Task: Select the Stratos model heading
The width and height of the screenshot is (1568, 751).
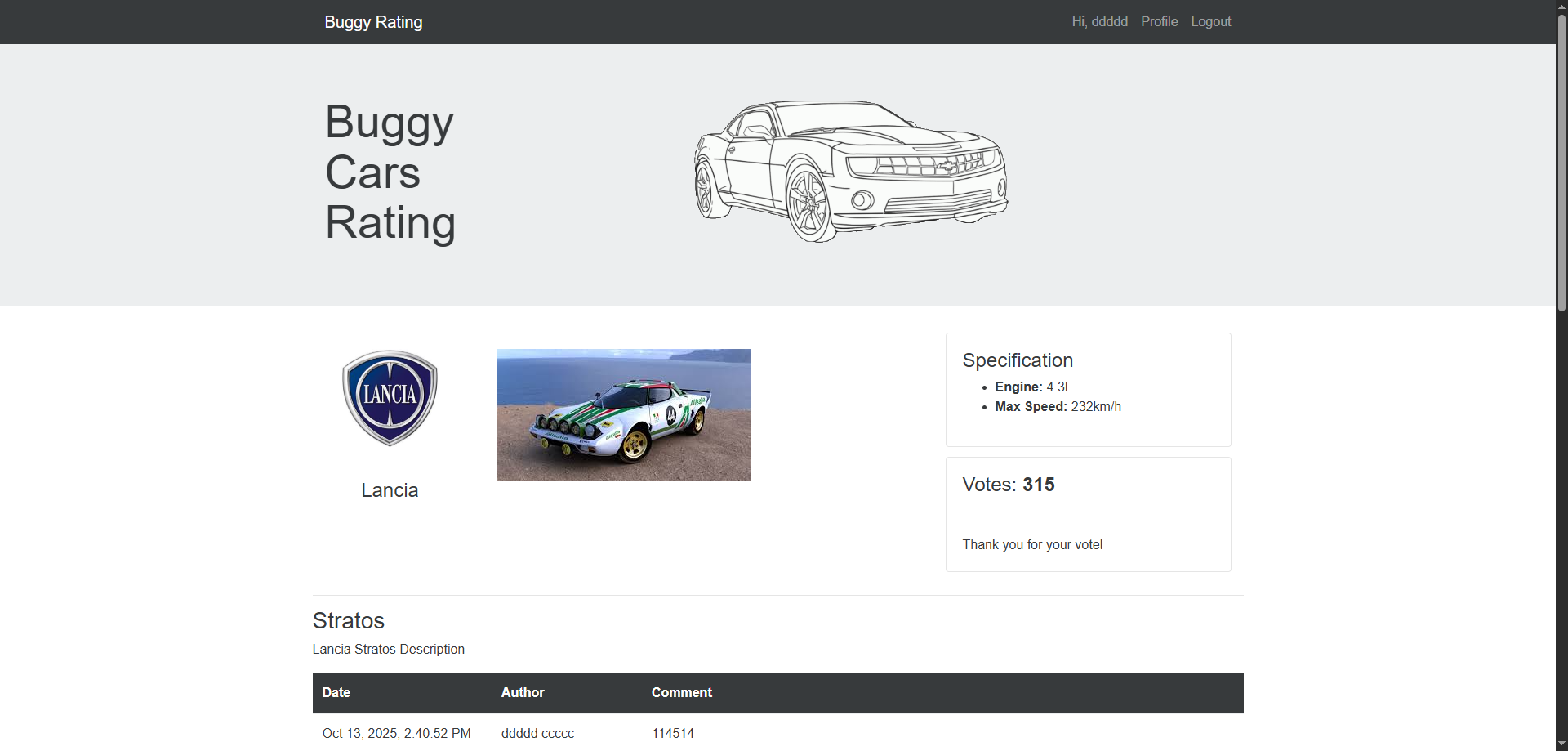Action: pos(349,621)
